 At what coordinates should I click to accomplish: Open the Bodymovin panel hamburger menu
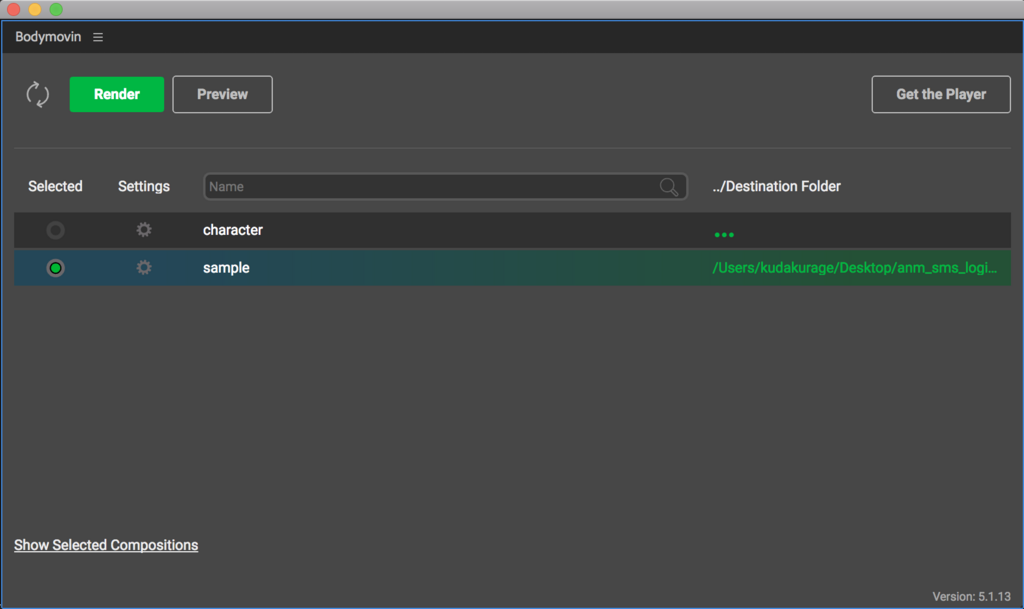pyautogui.click(x=98, y=37)
